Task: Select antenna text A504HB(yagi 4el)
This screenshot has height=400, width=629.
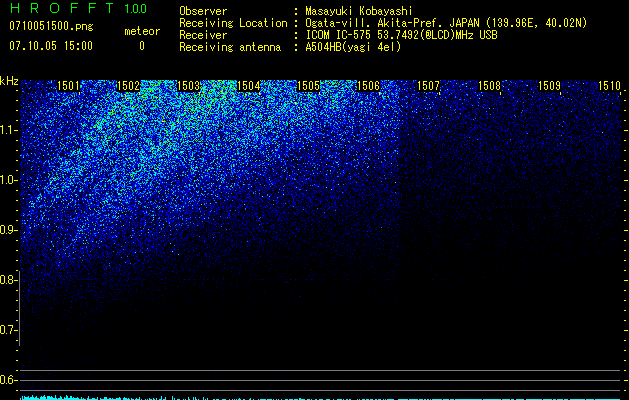Action: point(353,47)
